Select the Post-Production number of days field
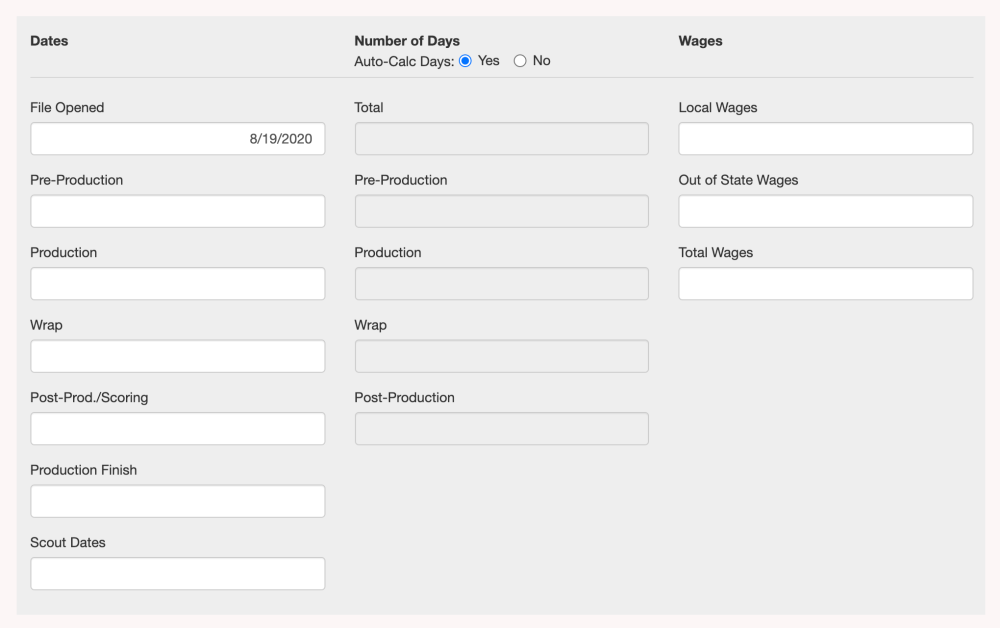This screenshot has height=628, width=1000. click(x=501, y=429)
